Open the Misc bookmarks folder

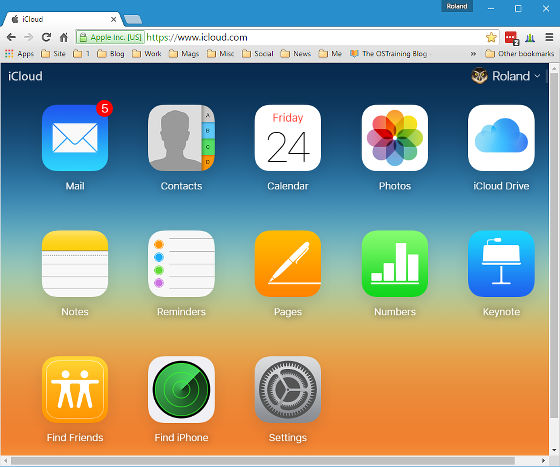point(220,54)
